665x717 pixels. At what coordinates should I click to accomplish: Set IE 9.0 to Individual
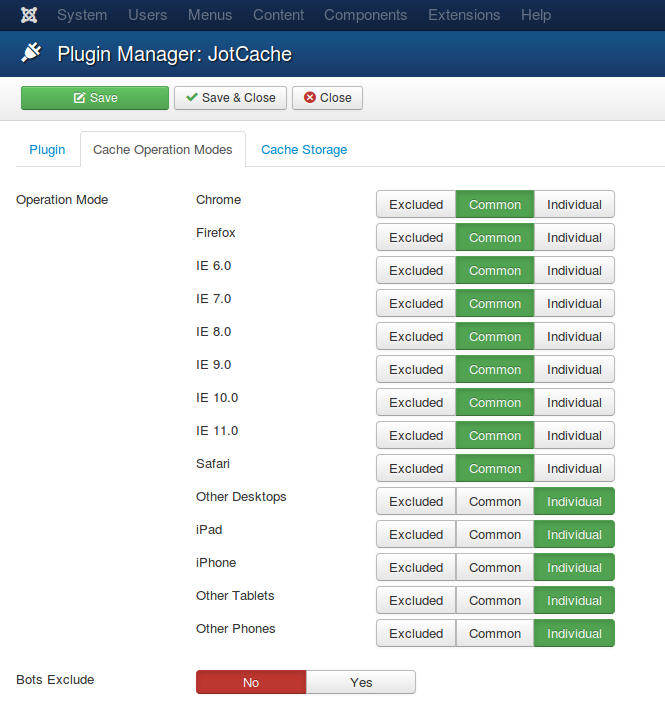[574, 369]
